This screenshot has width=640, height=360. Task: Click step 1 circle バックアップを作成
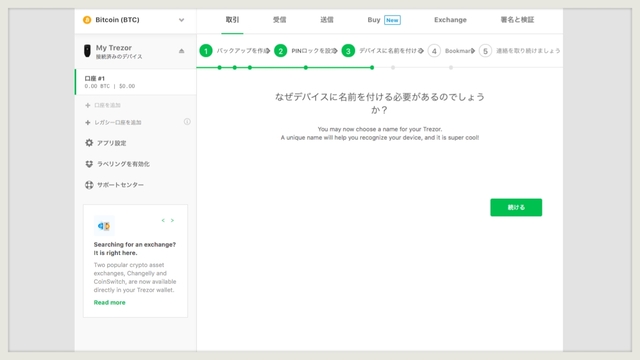point(206,51)
